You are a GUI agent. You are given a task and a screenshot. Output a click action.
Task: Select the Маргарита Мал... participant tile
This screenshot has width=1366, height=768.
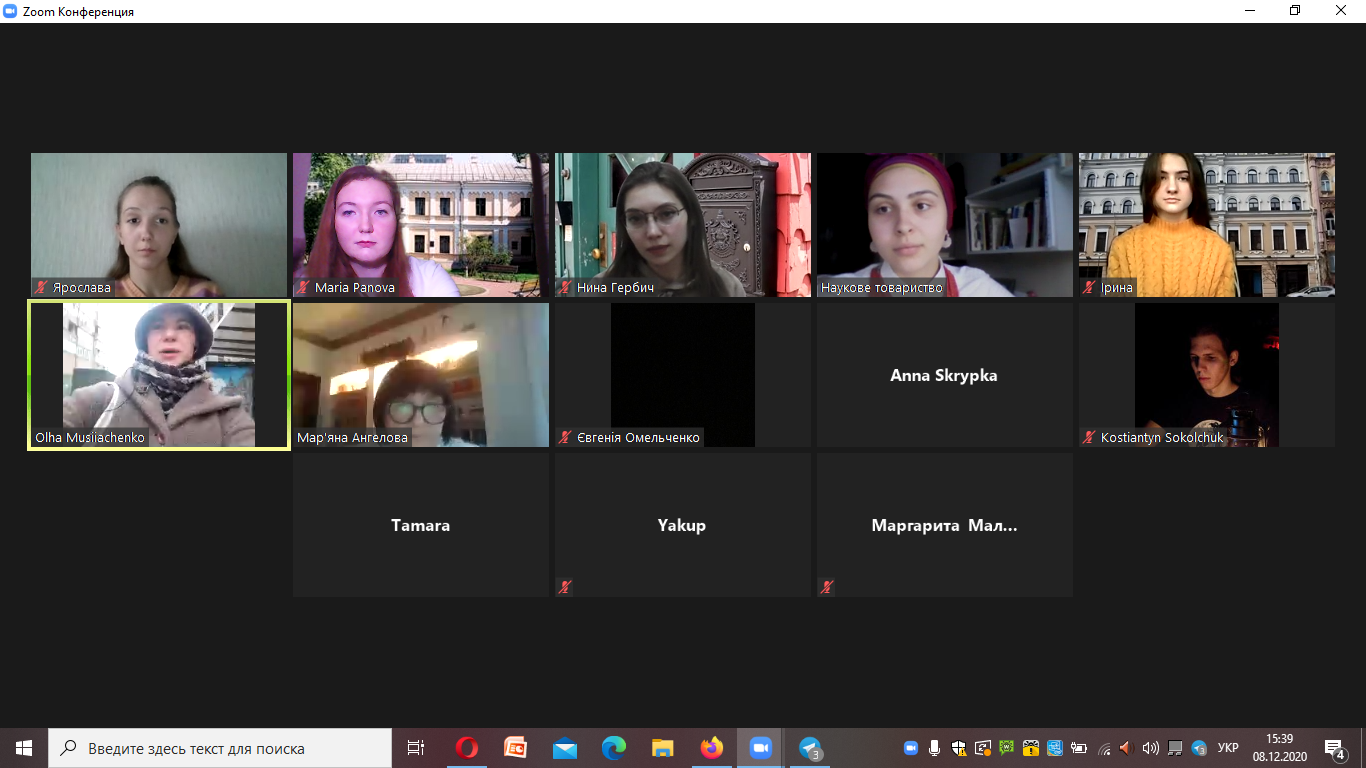945,525
